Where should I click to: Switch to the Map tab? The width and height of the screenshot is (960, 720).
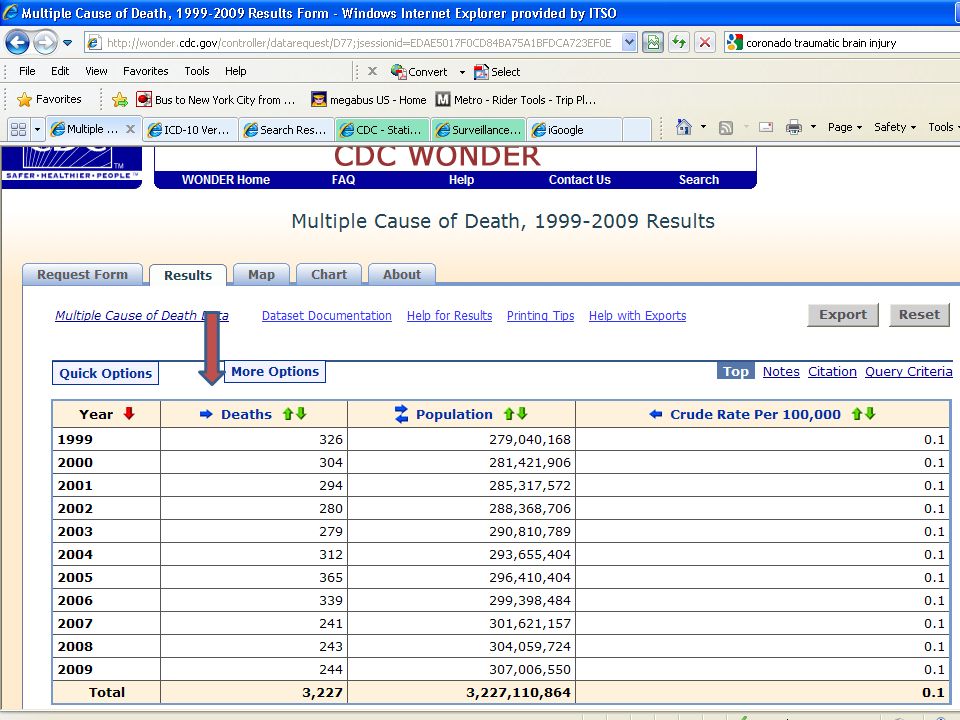click(261, 274)
